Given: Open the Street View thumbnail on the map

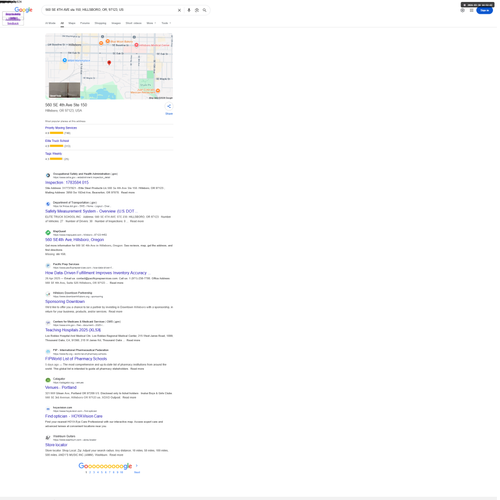Looking at the screenshot, I should click(65, 90).
